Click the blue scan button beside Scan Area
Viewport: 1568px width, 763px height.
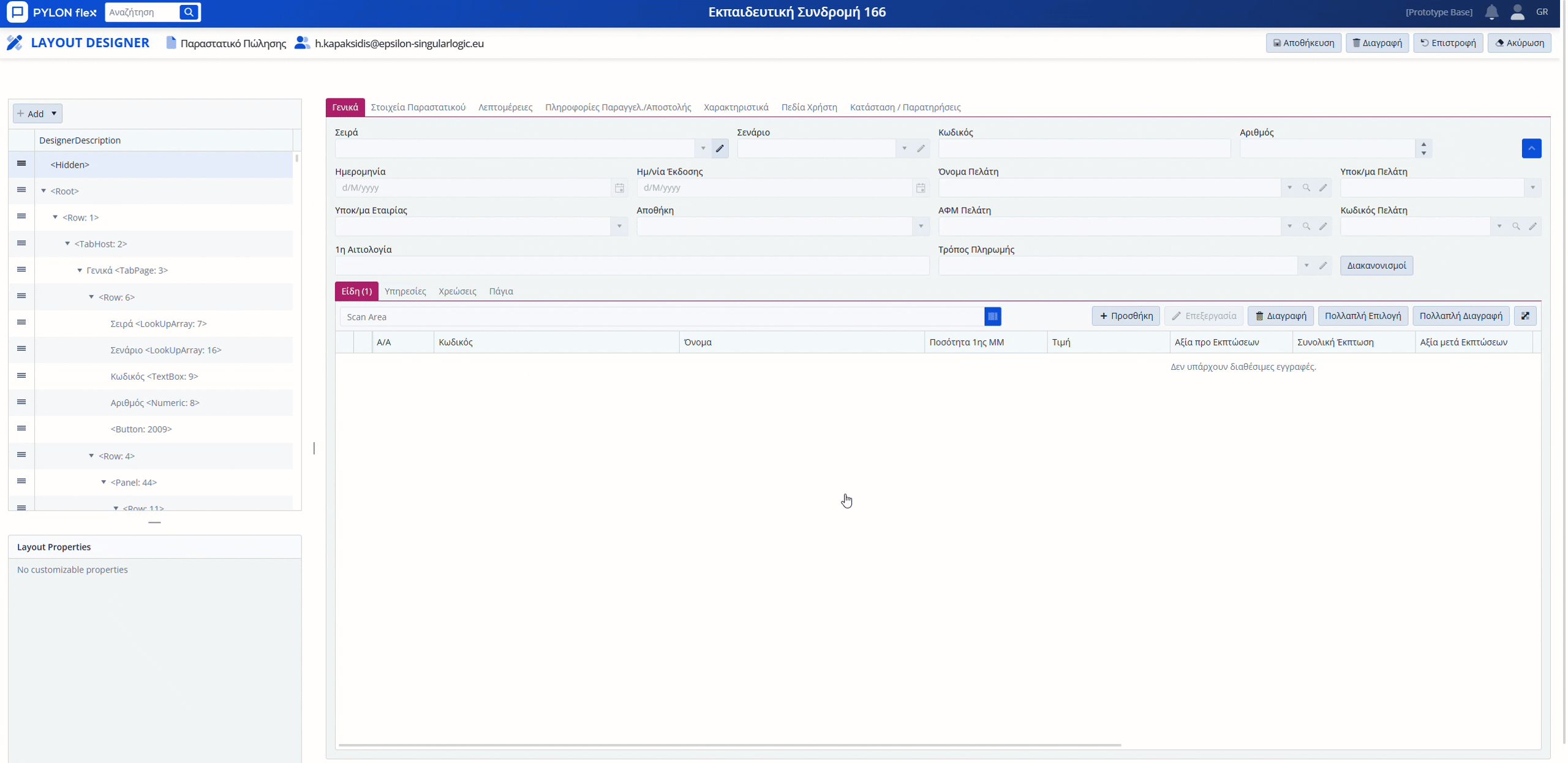pyautogui.click(x=993, y=317)
